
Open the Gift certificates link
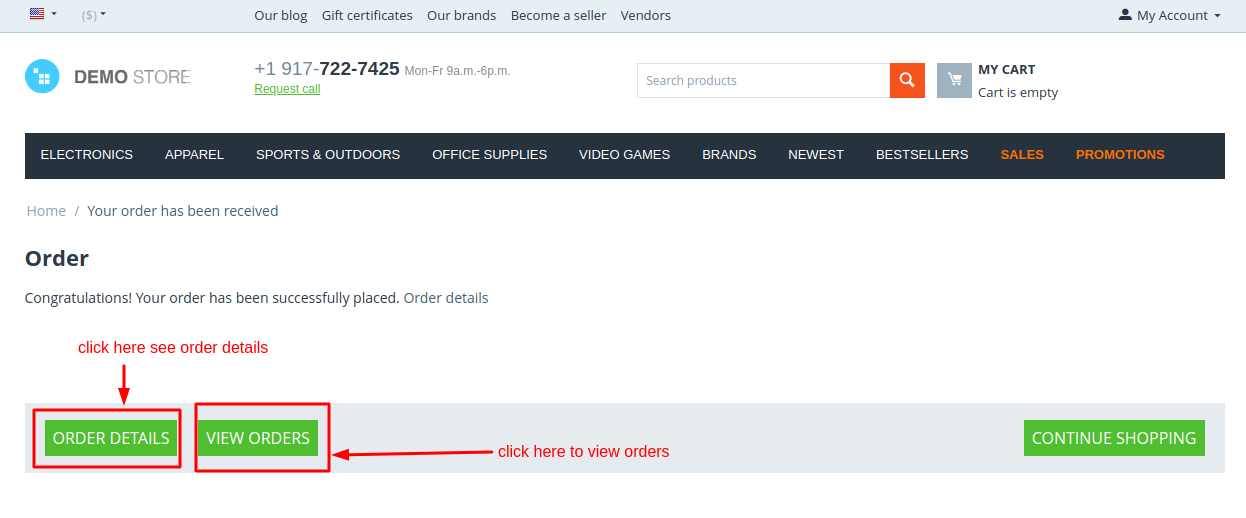click(x=367, y=15)
